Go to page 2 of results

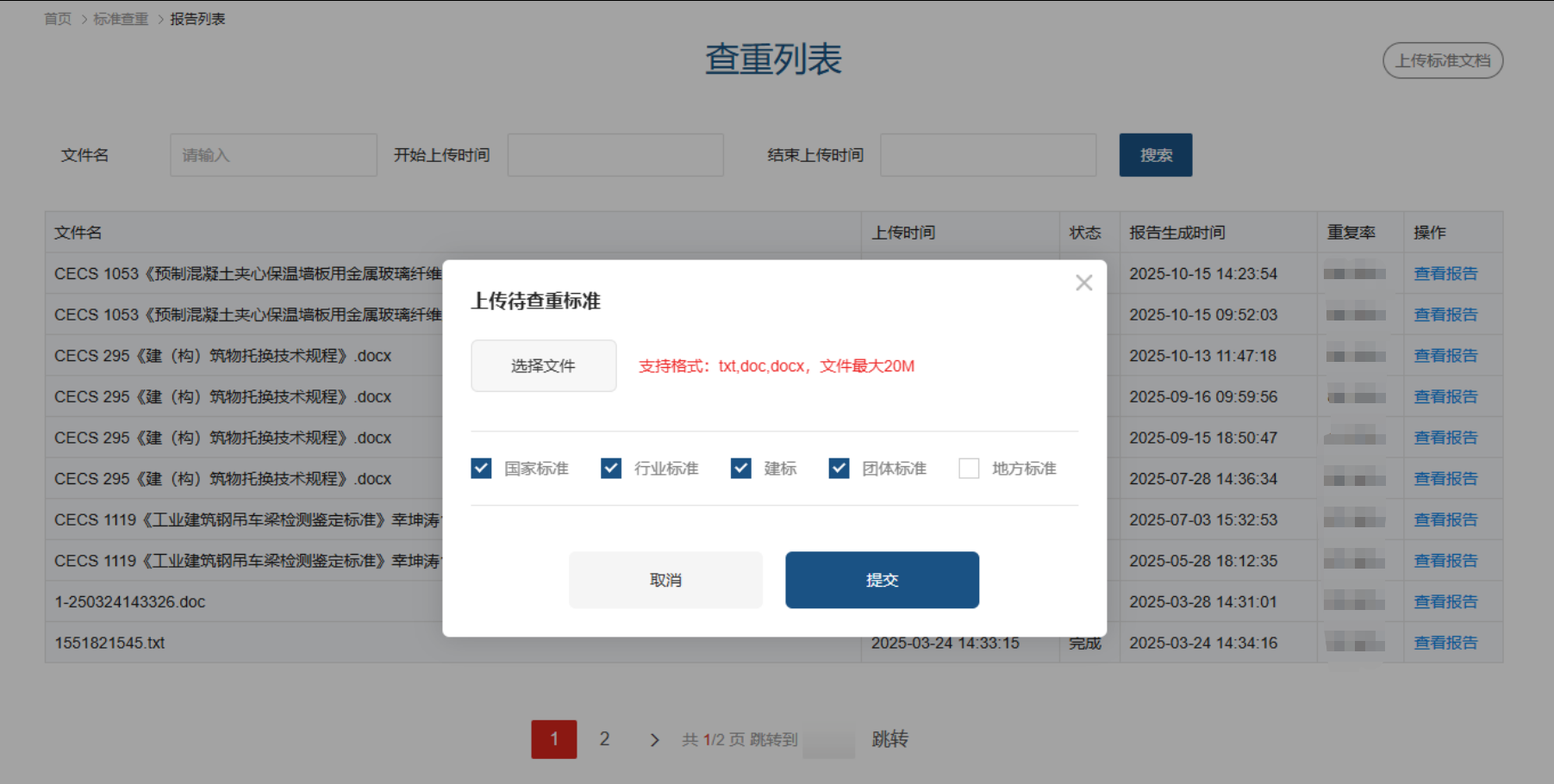[x=605, y=739]
